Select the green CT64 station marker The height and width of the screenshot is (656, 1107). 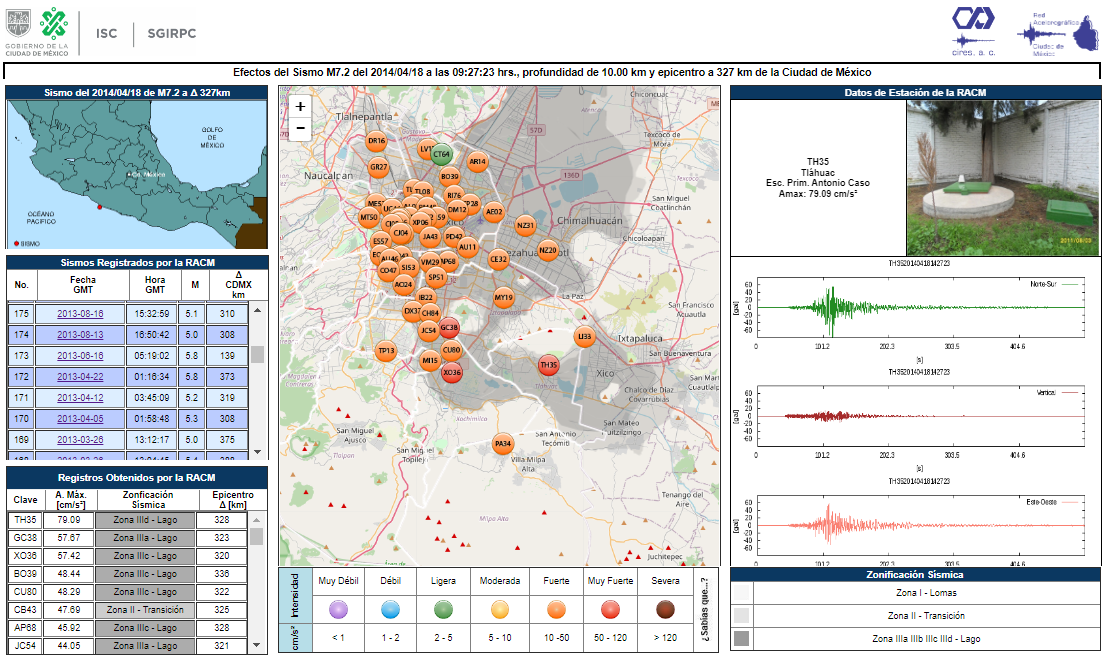pyautogui.click(x=442, y=155)
